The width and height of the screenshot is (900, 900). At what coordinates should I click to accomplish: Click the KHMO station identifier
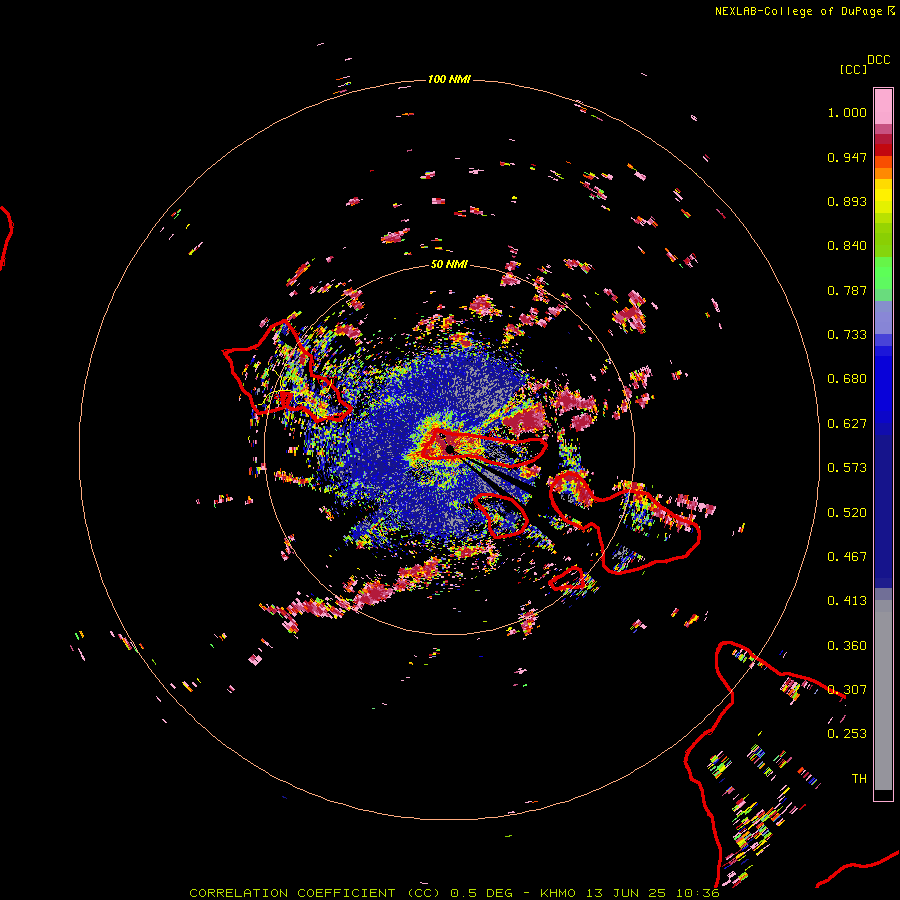[558, 893]
